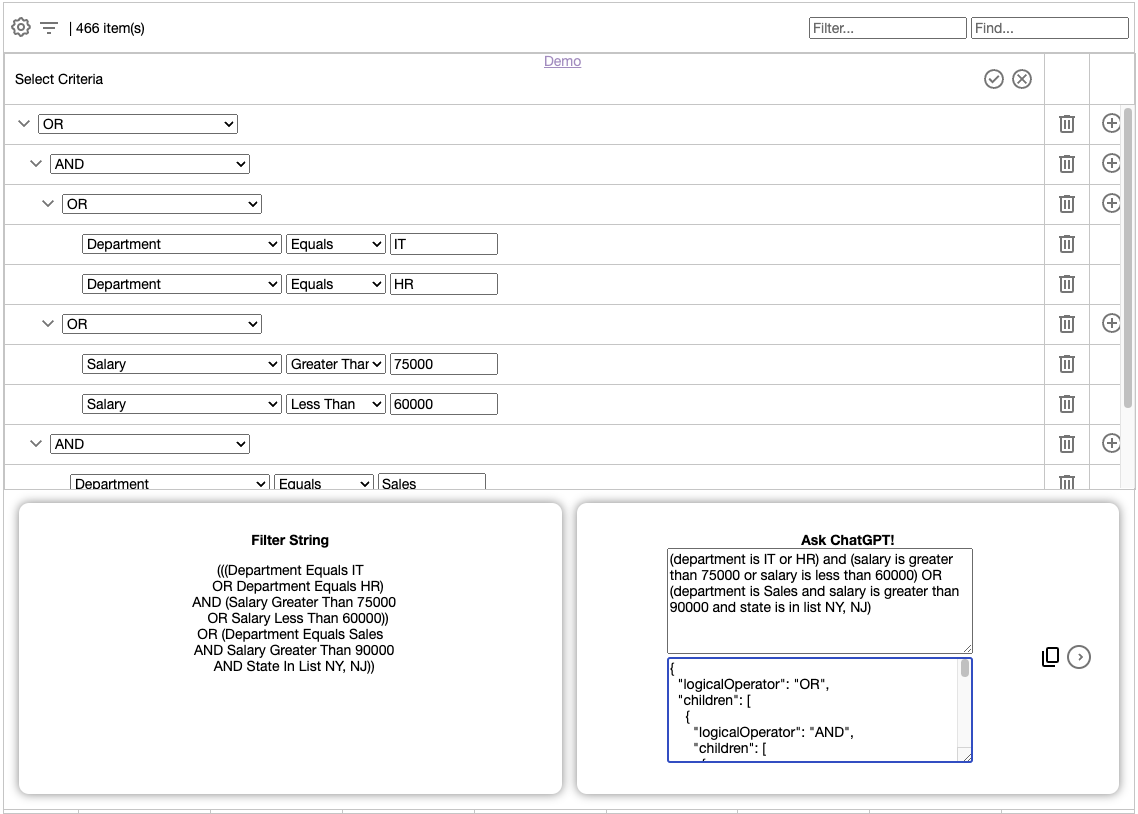Cancel criteria with the X circle icon
Image resolution: width=1138 pixels, height=814 pixels.
tap(1022, 79)
